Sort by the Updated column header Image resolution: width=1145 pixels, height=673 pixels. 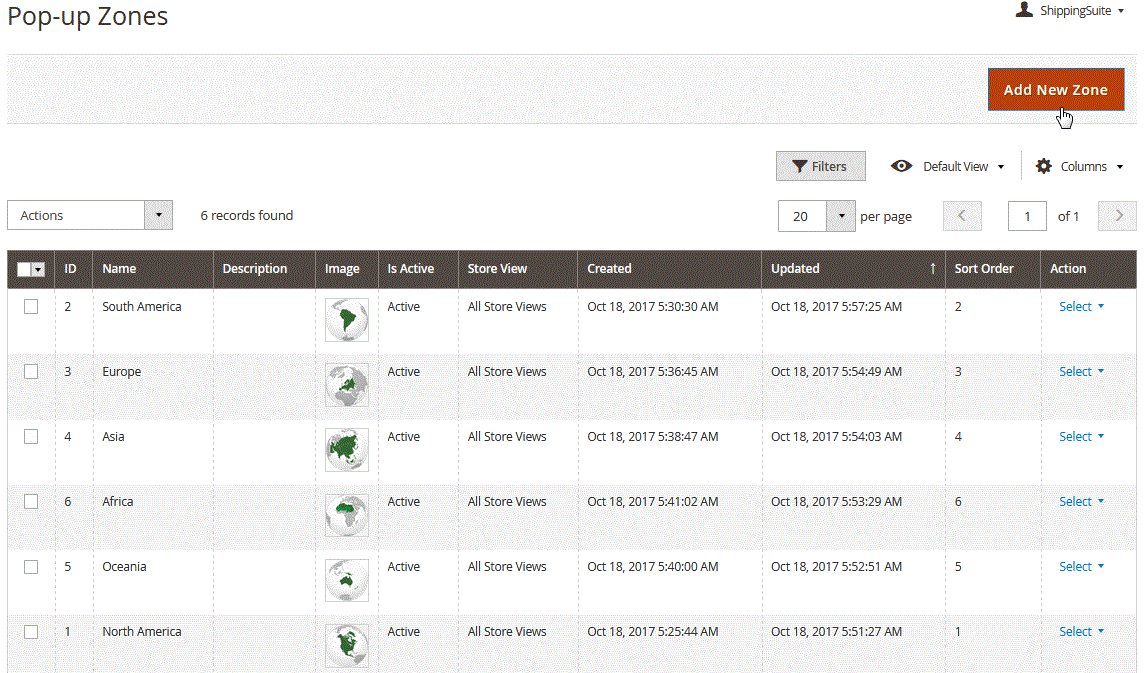[x=795, y=269]
